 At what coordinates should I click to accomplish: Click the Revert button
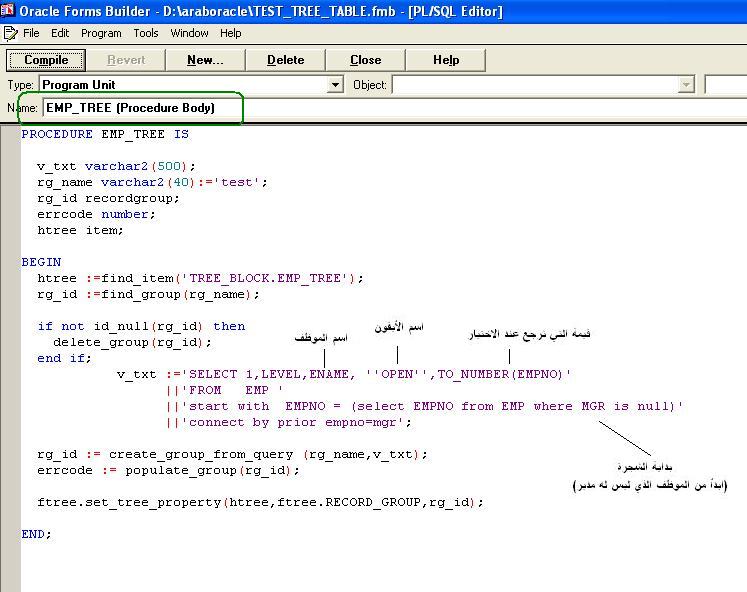(126, 60)
